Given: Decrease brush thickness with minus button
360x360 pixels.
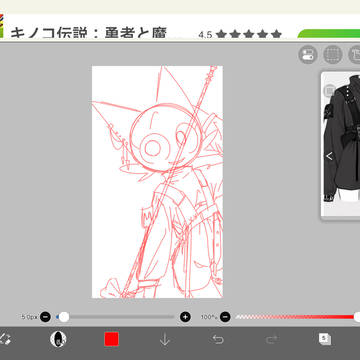Looking at the screenshot, I should [45, 317].
